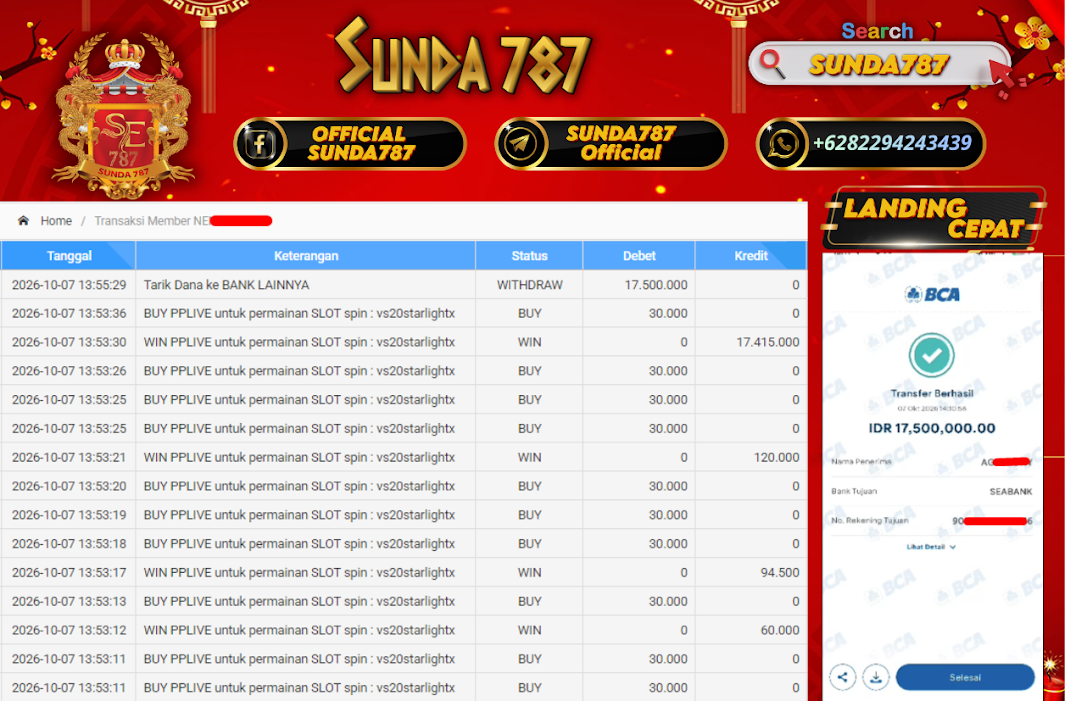
Task: Click the timestamp 2026-10-07 13:53:12
Action: click(69, 630)
